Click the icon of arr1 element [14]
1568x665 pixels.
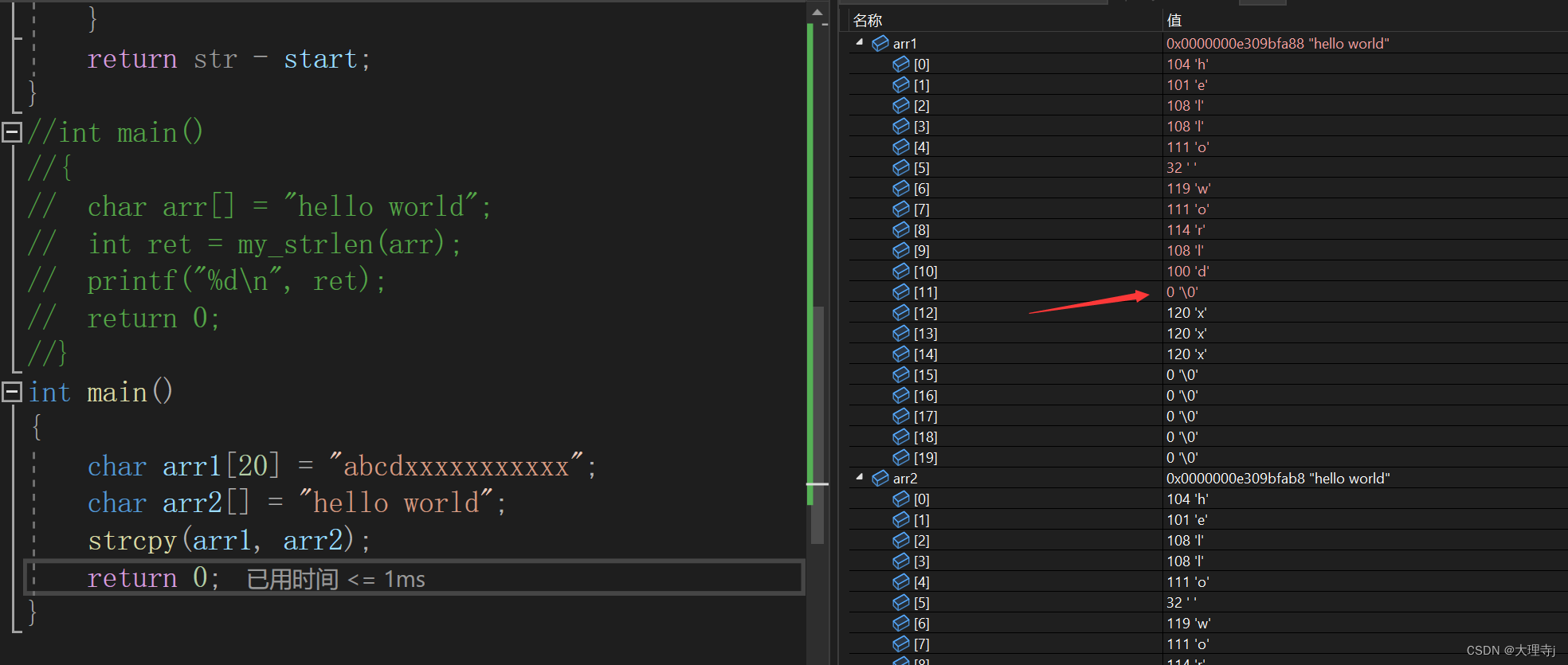point(901,354)
